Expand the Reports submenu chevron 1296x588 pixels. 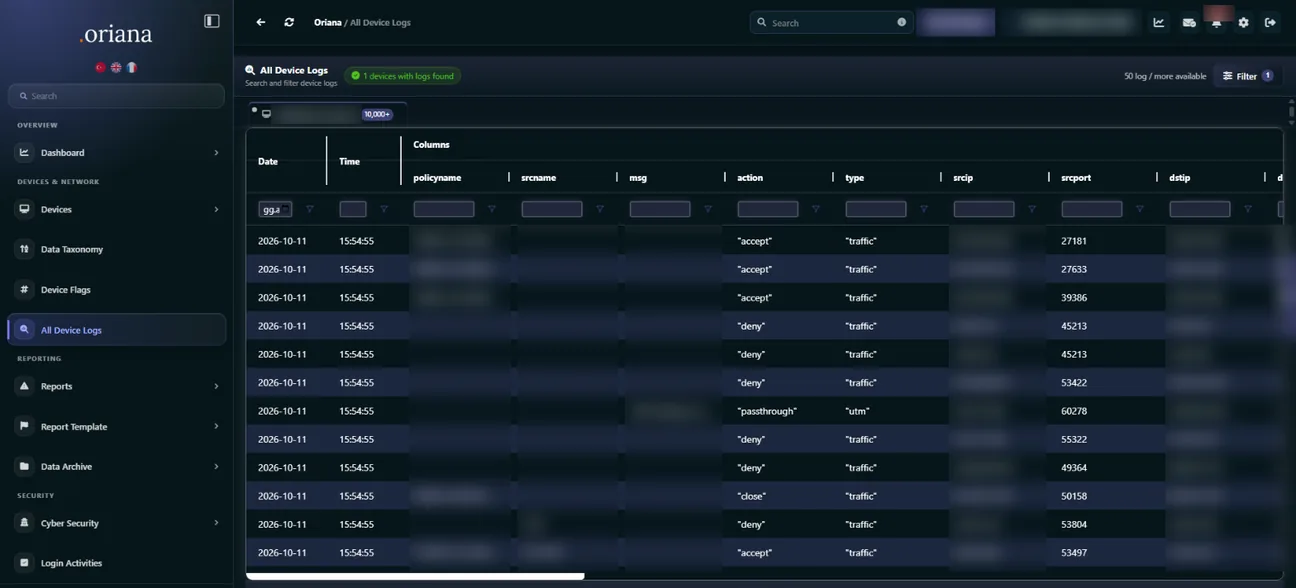point(216,386)
